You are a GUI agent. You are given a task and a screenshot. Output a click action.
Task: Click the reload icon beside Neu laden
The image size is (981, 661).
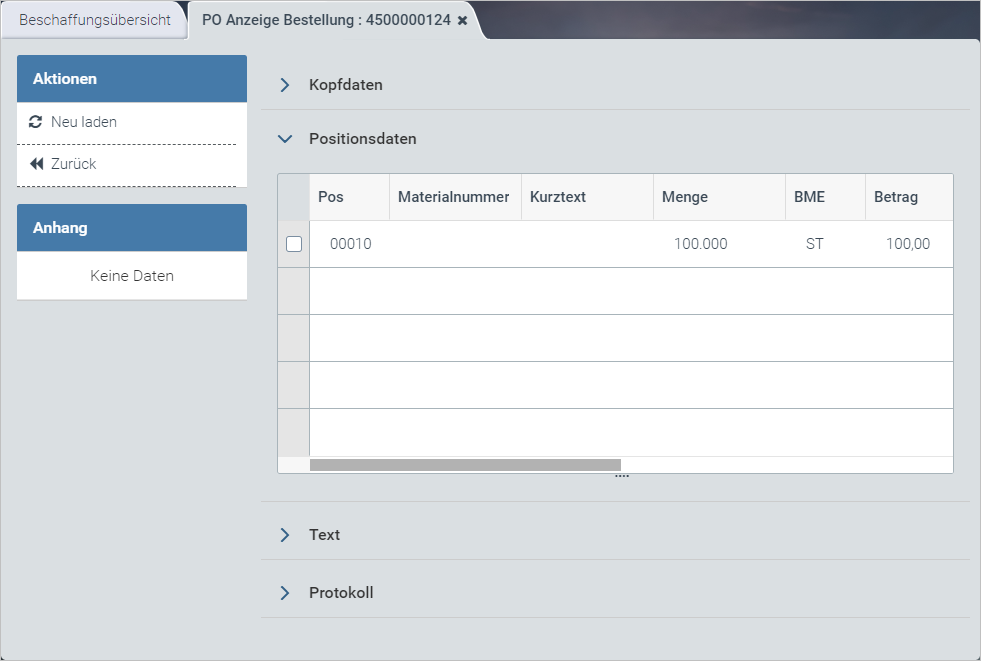[36, 122]
